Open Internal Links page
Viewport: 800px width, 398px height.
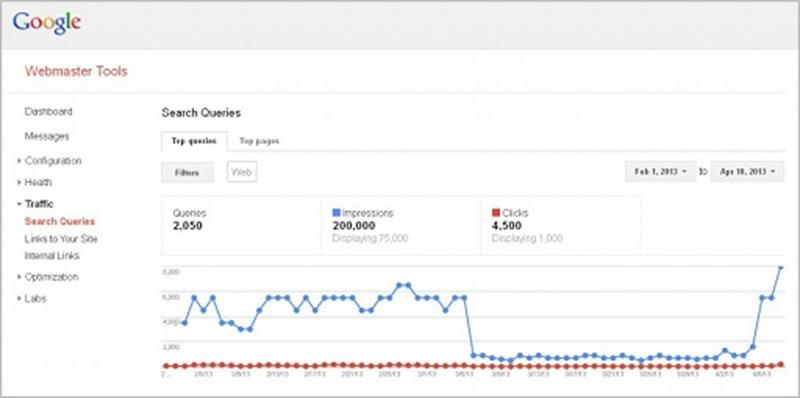coord(52,256)
